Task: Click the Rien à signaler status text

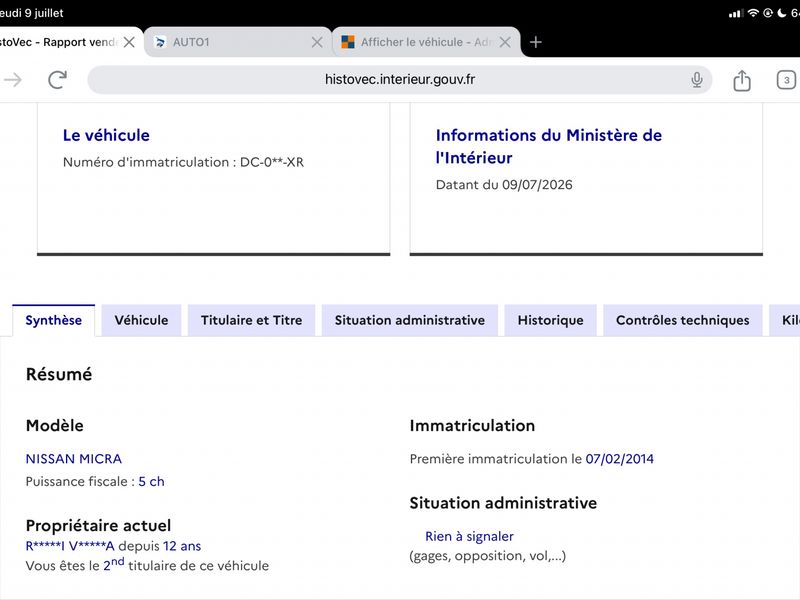Action: coord(469,536)
